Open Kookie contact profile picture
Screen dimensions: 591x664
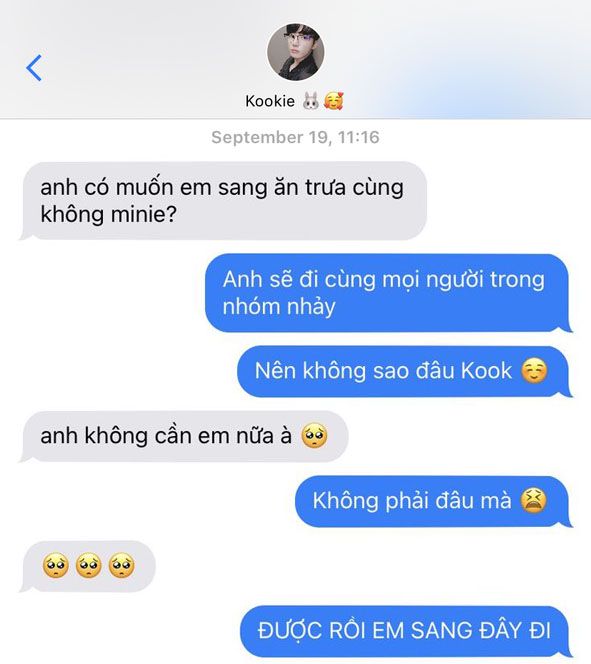(x=296, y=52)
